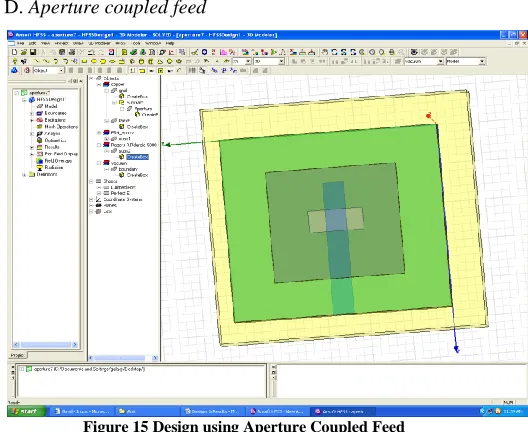Switch to the Project tab
This screenshot has width=528, height=432.
(x=17, y=355)
